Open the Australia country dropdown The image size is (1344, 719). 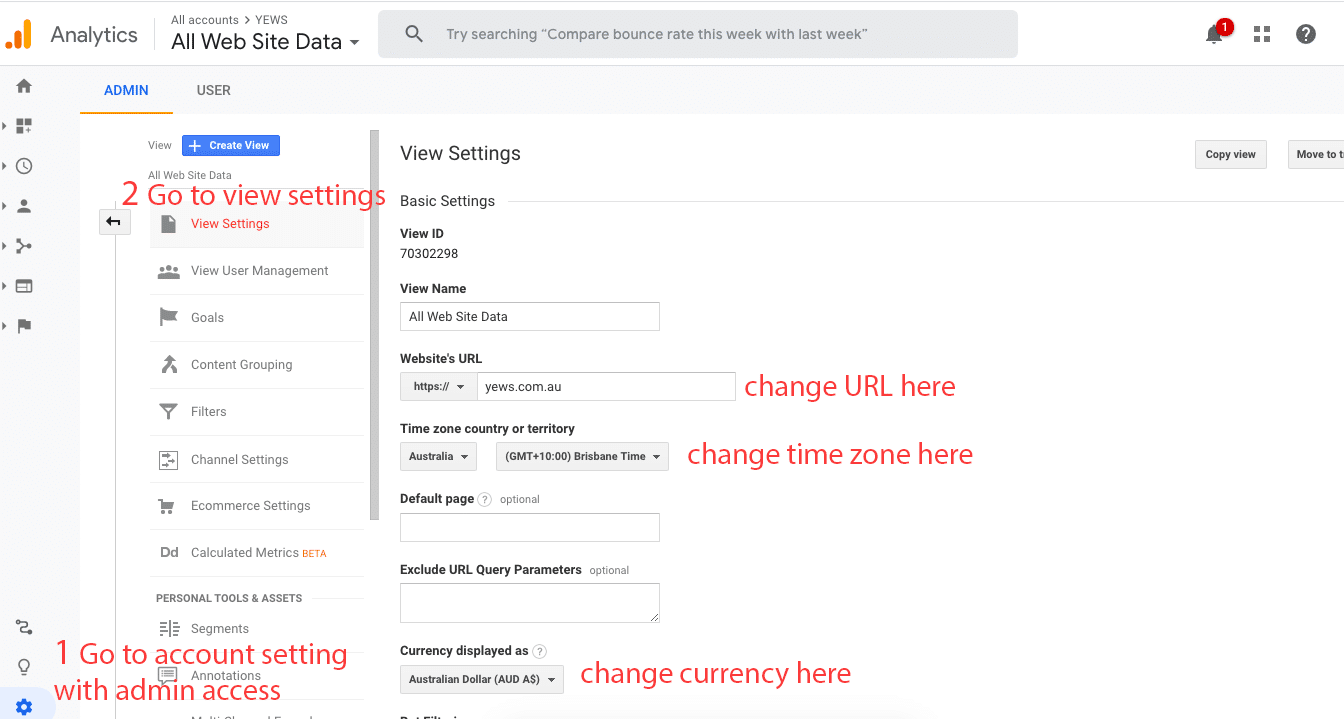(x=438, y=456)
